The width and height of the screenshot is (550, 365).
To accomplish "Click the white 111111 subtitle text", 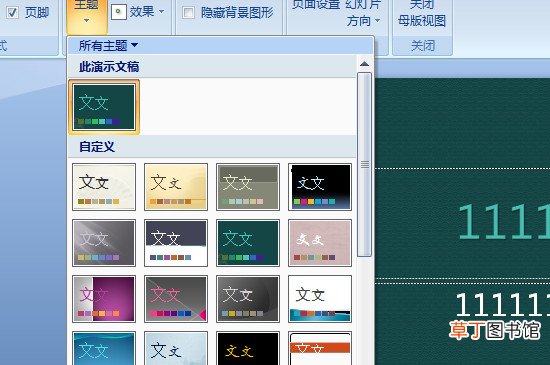I will pyautogui.click(x=503, y=305).
